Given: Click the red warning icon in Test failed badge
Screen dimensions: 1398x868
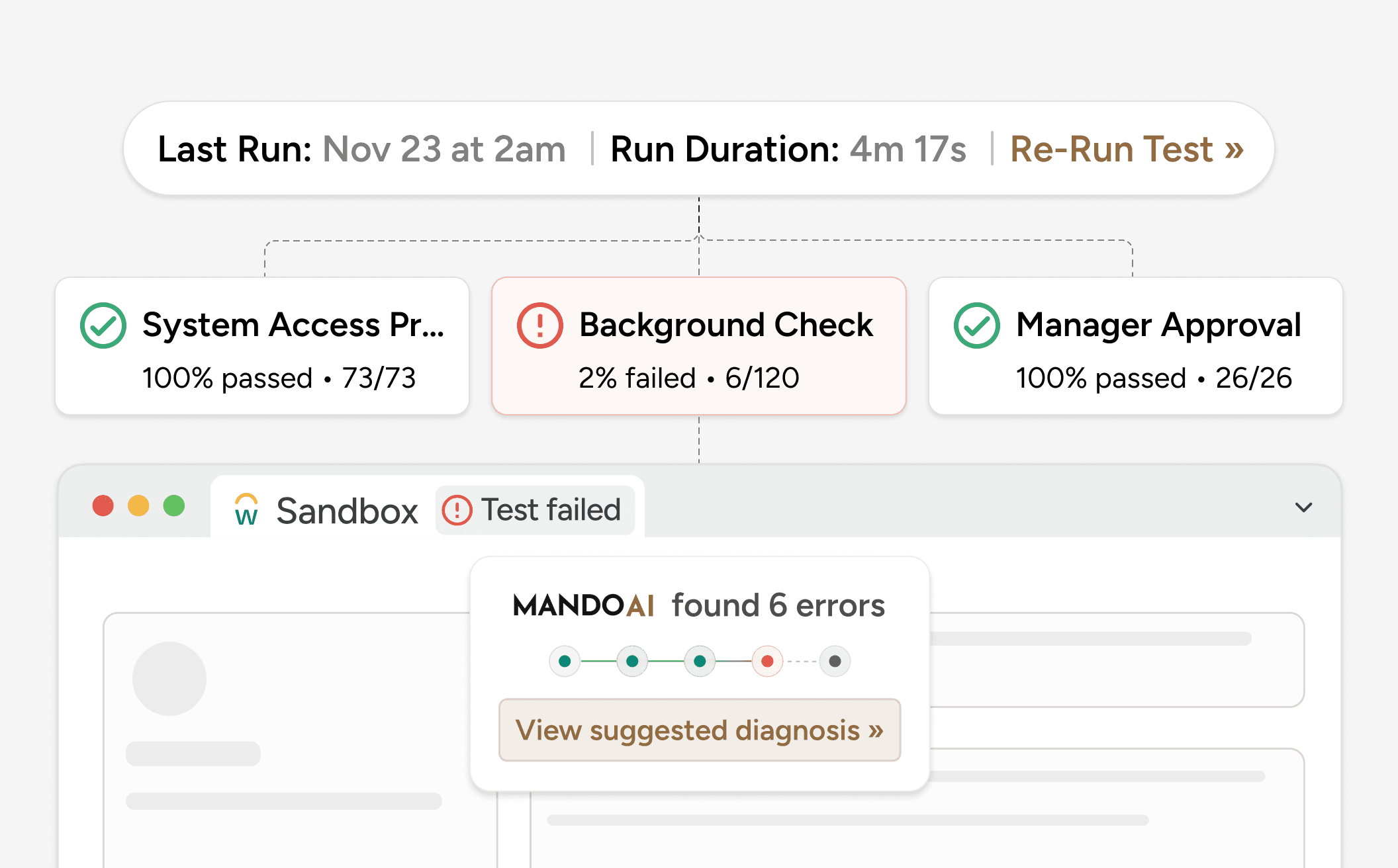Looking at the screenshot, I should click(x=457, y=510).
